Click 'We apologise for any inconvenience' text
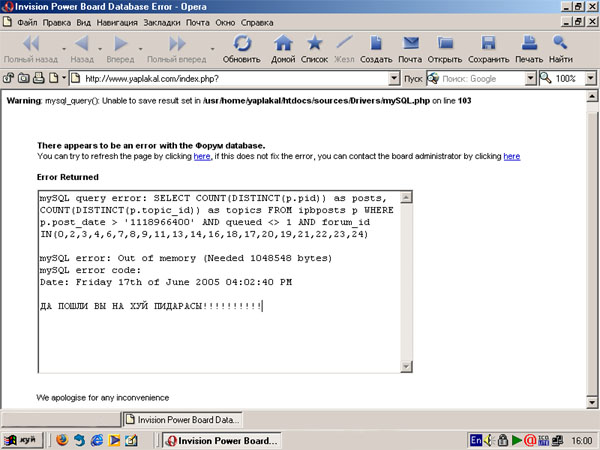This screenshot has width=600, height=450. coord(103,398)
